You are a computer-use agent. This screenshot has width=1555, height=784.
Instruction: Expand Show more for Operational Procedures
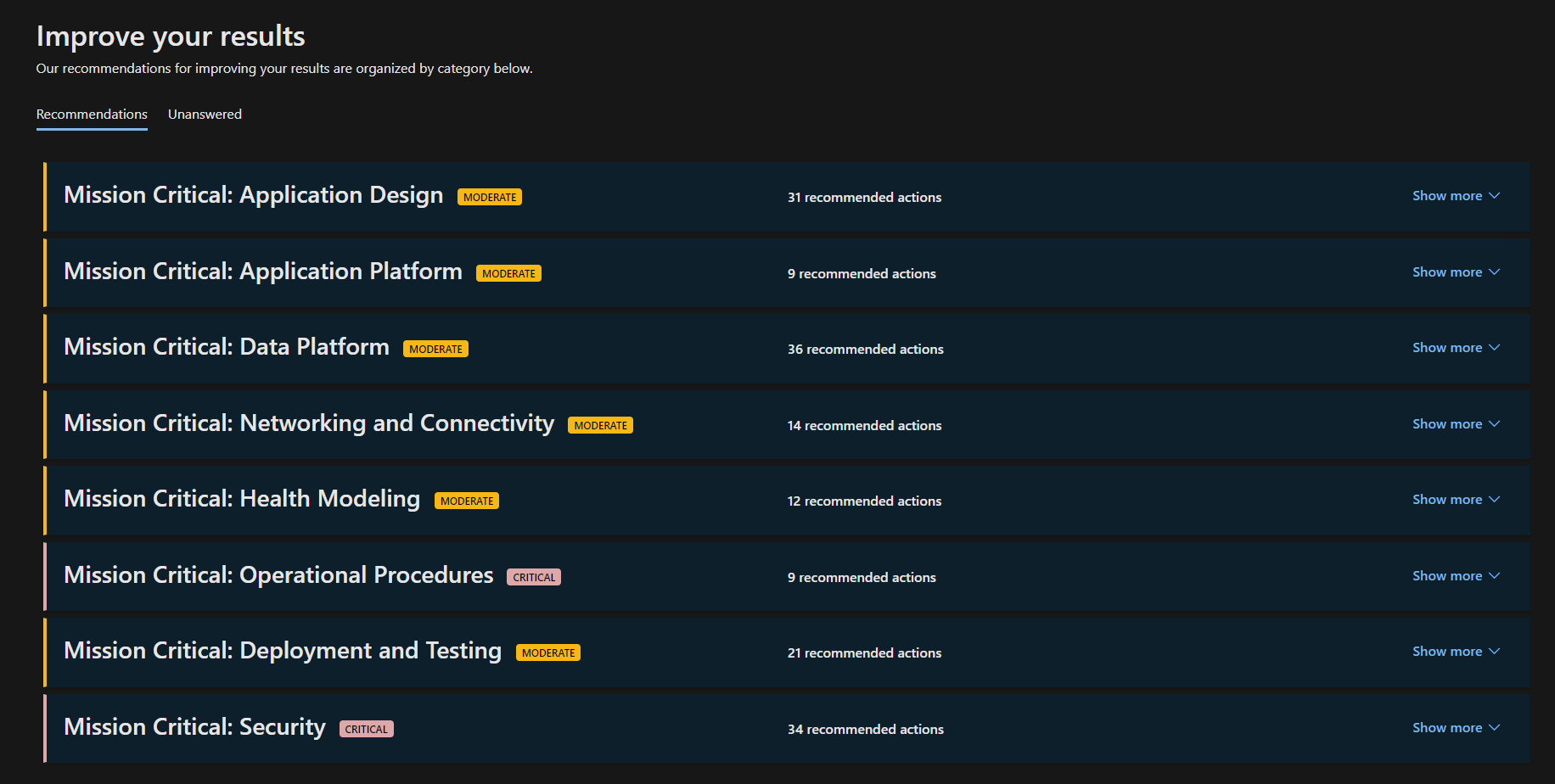click(1456, 576)
